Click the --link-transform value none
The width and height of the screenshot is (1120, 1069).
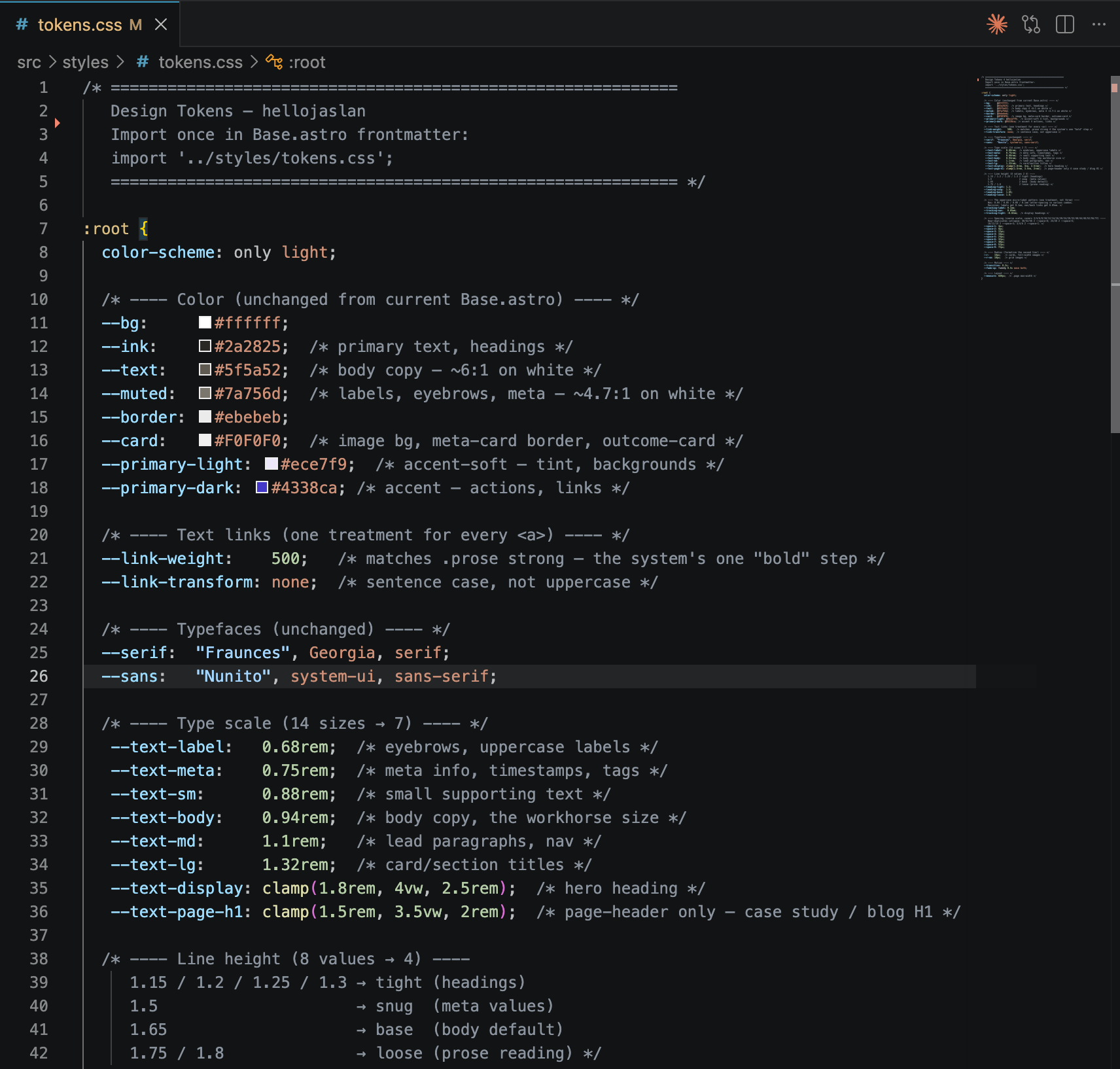tap(290, 582)
